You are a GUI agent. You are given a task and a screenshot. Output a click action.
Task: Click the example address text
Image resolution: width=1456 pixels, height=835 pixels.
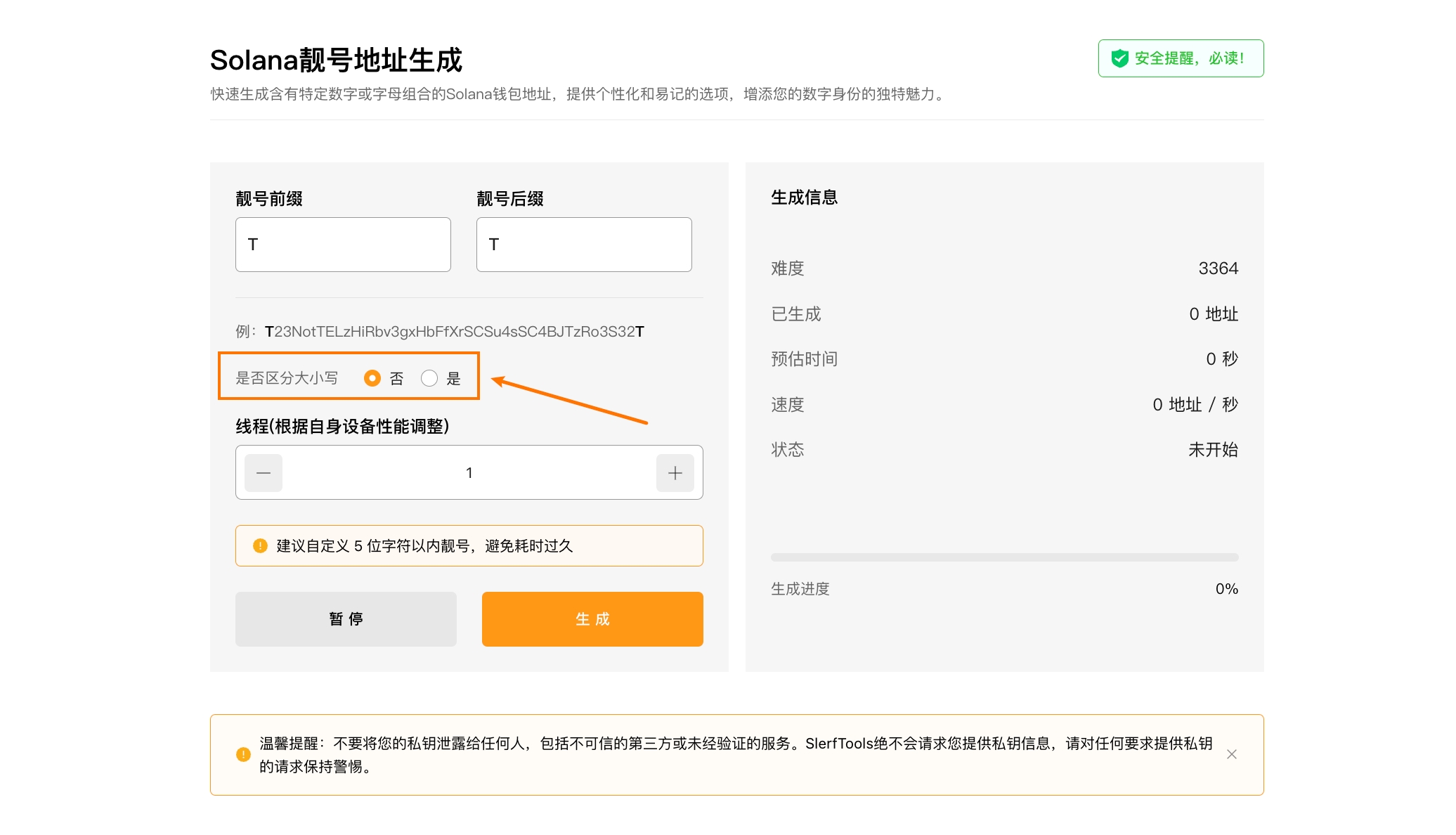454,332
